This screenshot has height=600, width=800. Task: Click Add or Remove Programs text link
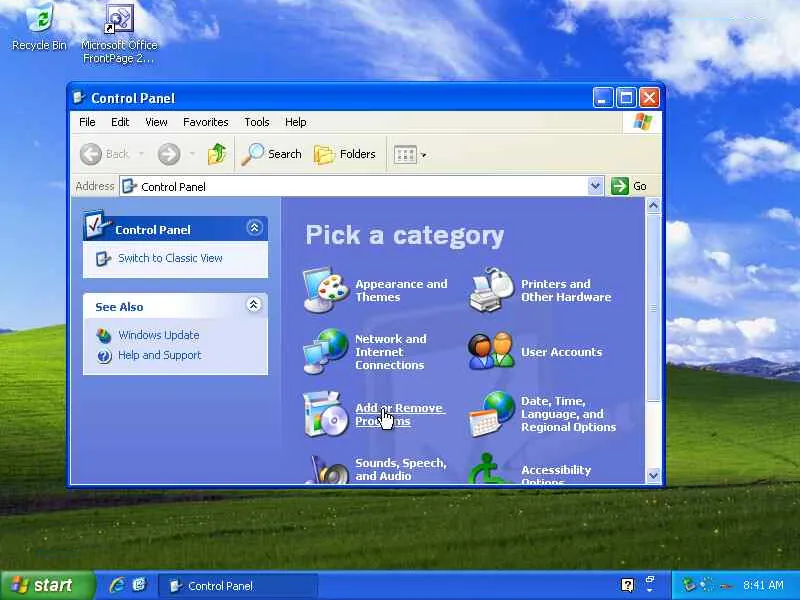coord(400,414)
